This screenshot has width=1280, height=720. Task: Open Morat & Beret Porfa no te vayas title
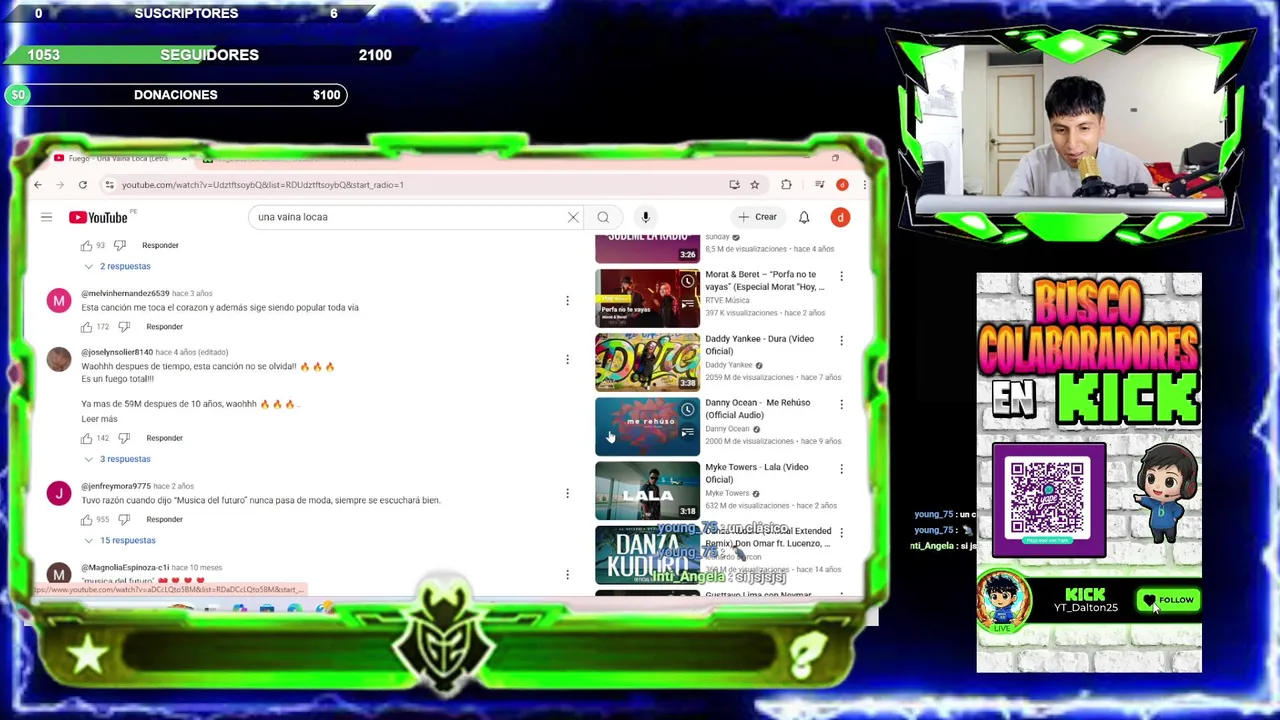pyautogui.click(x=765, y=280)
